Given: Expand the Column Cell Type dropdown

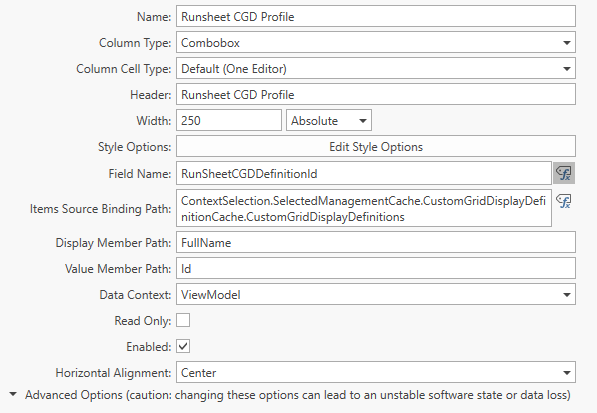Looking at the screenshot, I should [x=376, y=68].
